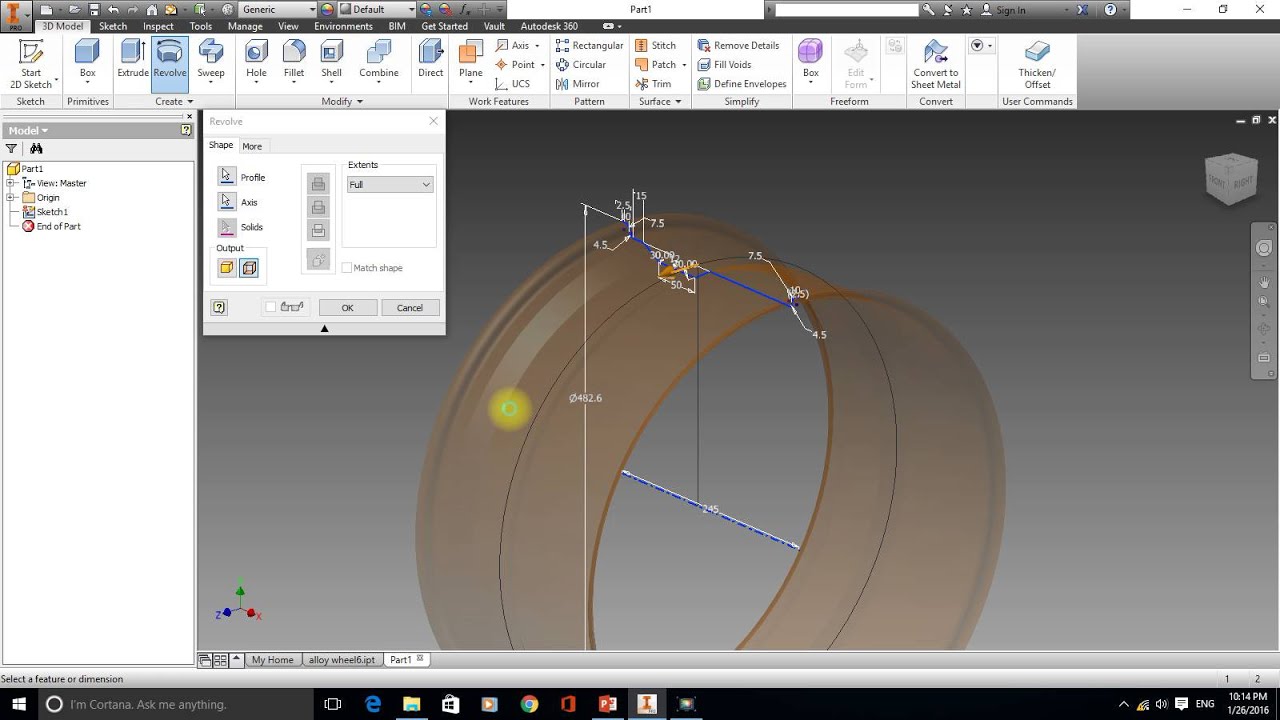
Task: Collapse the Revolve dialog bottom arrow
Action: [324, 328]
